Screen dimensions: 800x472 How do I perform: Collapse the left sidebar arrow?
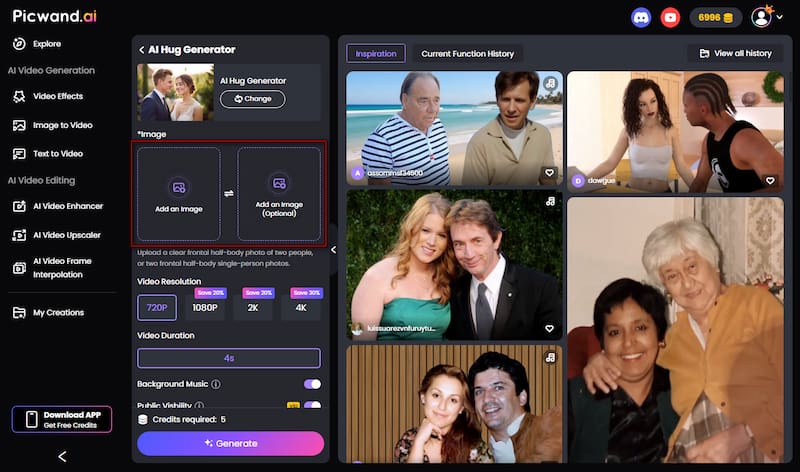tap(62, 456)
